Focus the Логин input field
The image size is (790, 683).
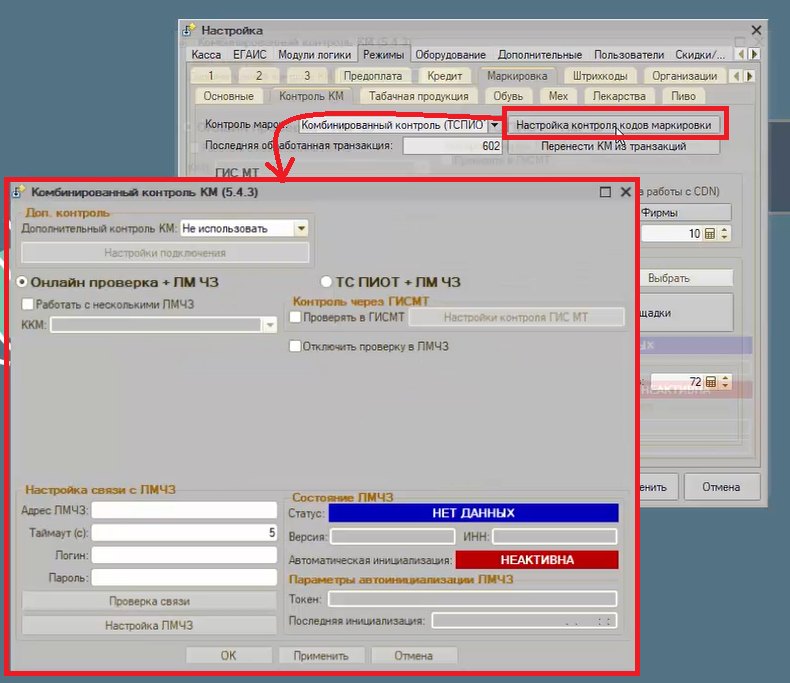pyautogui.click(x=184, y=555)
